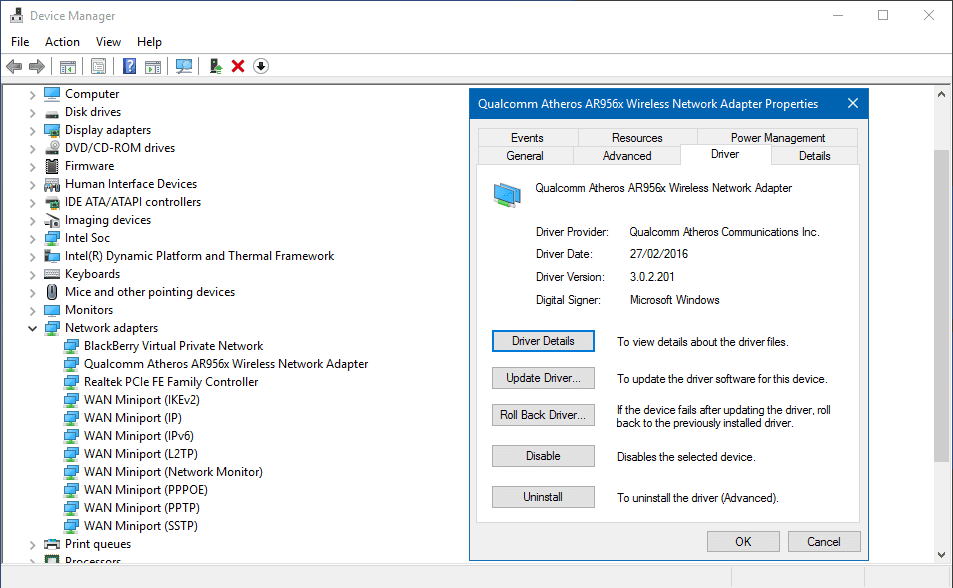953x588 pixels.
Task: Click the Uninstall button in the dialog
Action: (543, 497)
